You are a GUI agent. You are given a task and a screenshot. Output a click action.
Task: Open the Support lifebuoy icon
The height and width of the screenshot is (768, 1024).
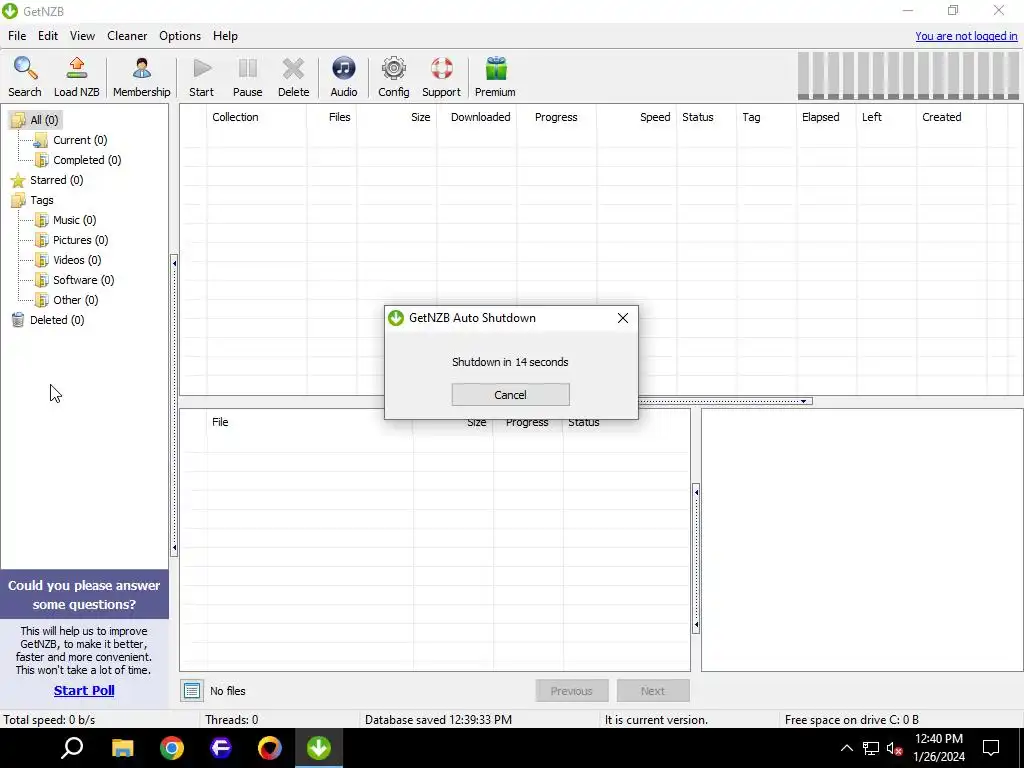[441, 77]
